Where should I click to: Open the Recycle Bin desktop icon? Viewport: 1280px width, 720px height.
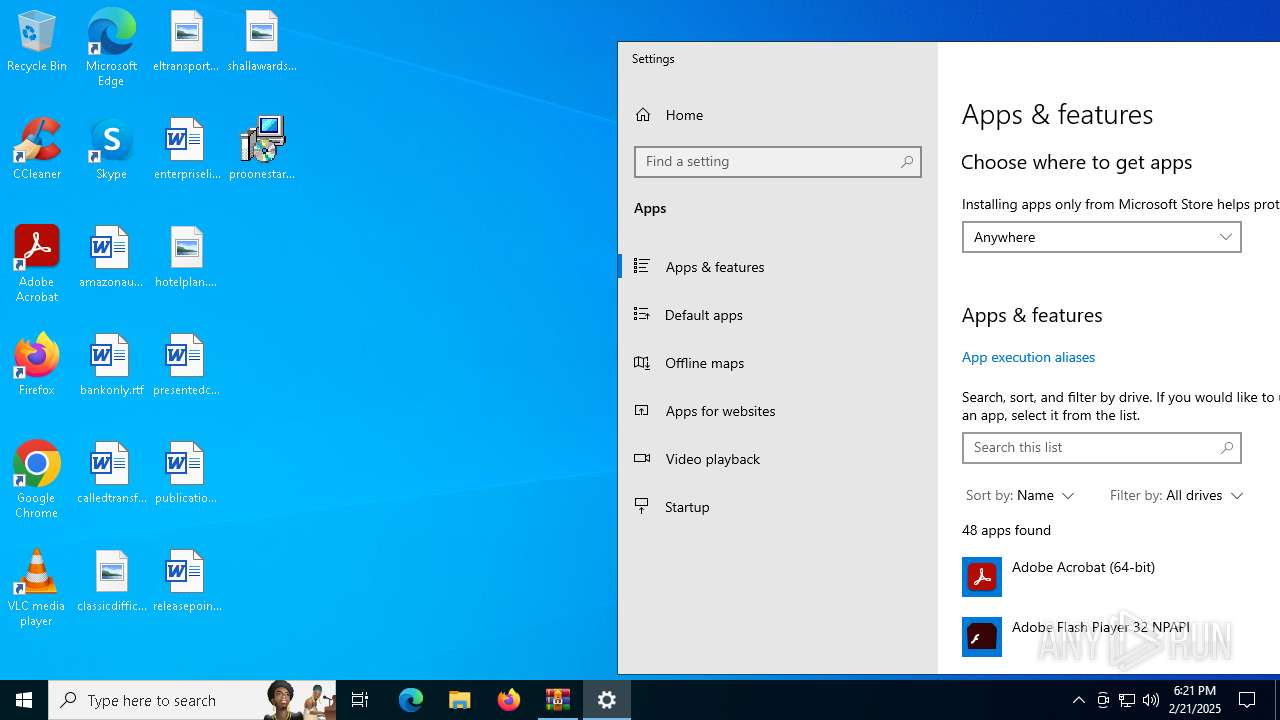[37, 42]
